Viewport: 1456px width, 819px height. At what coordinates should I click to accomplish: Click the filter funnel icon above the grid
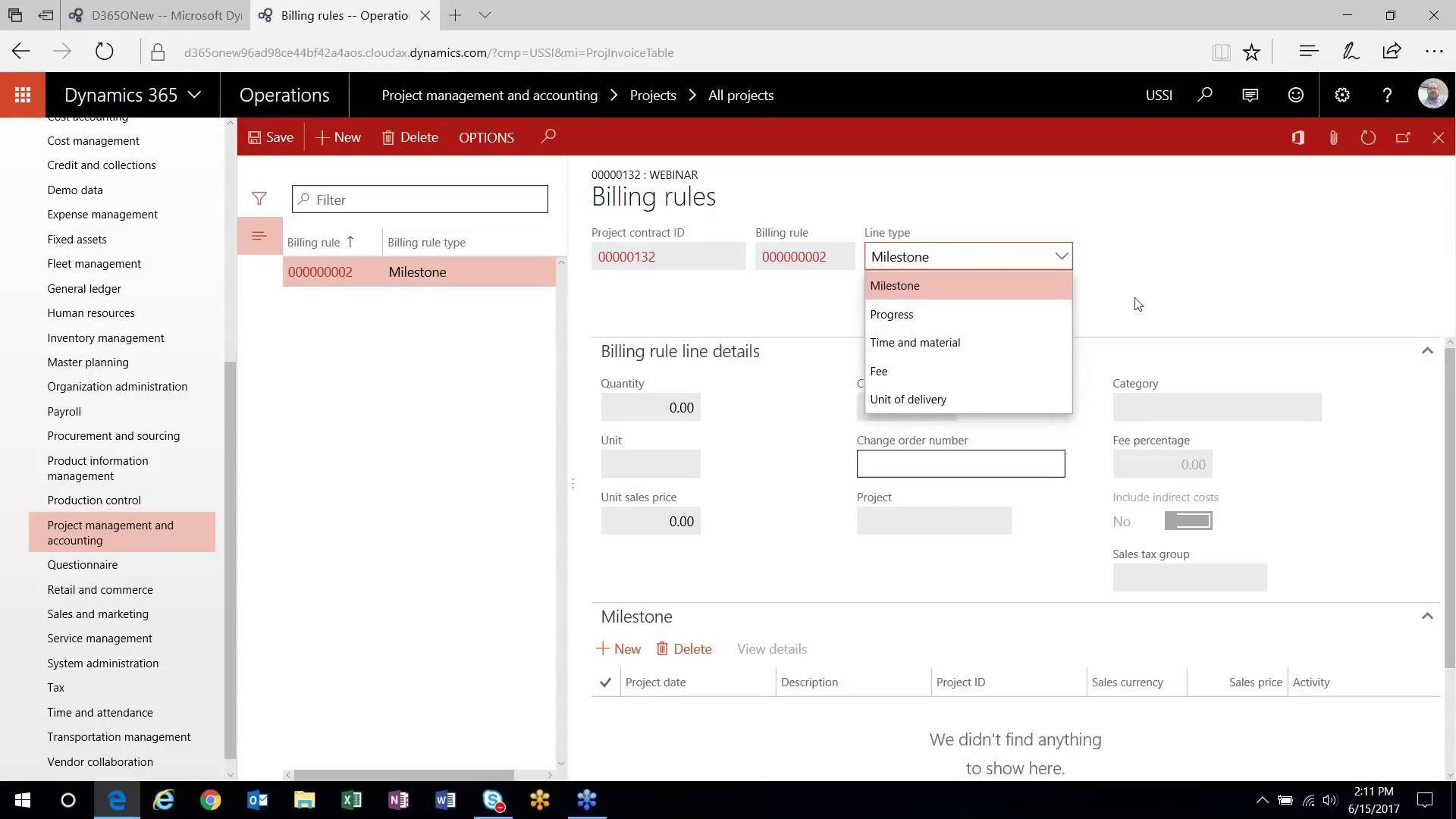[x=259, y=199]
